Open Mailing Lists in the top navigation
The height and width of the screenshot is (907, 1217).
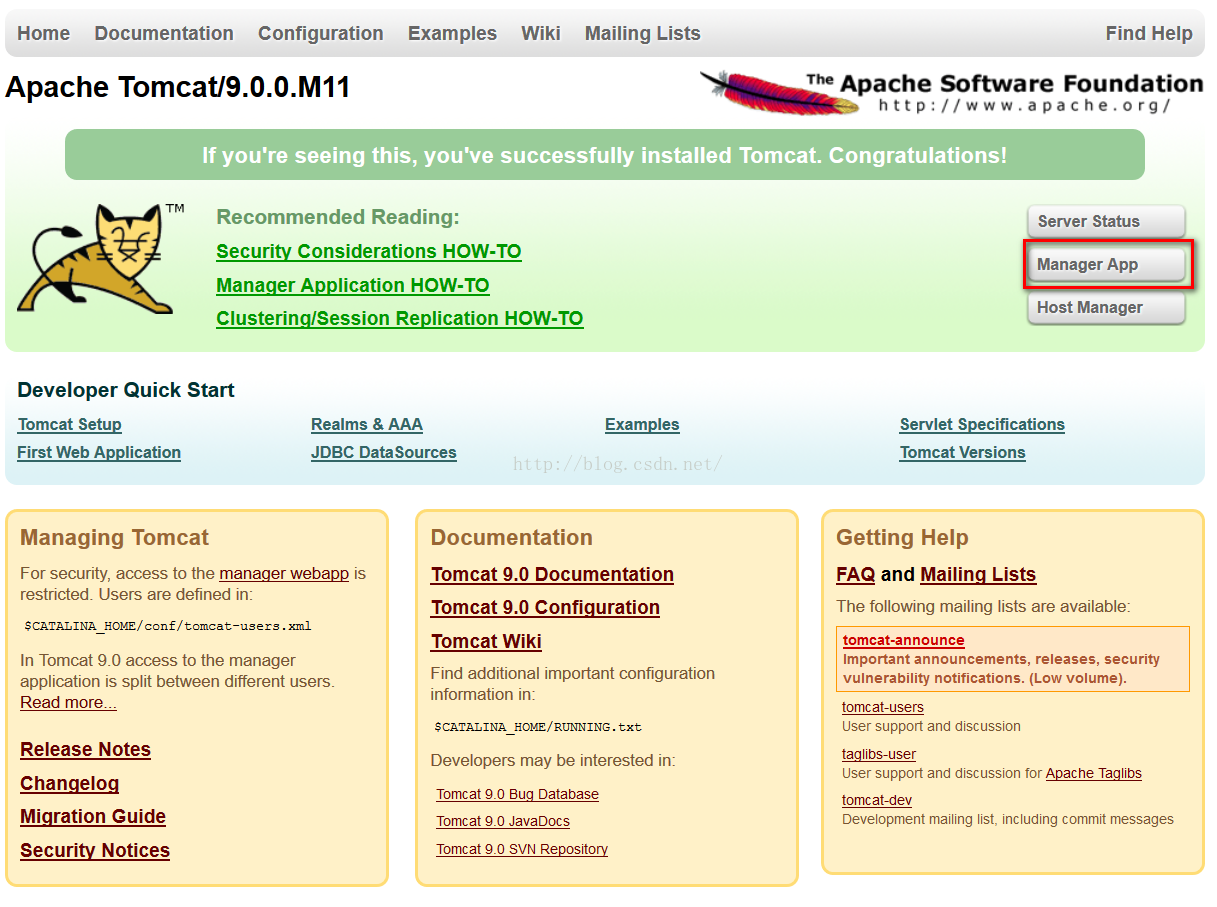(x=643, y=33)
